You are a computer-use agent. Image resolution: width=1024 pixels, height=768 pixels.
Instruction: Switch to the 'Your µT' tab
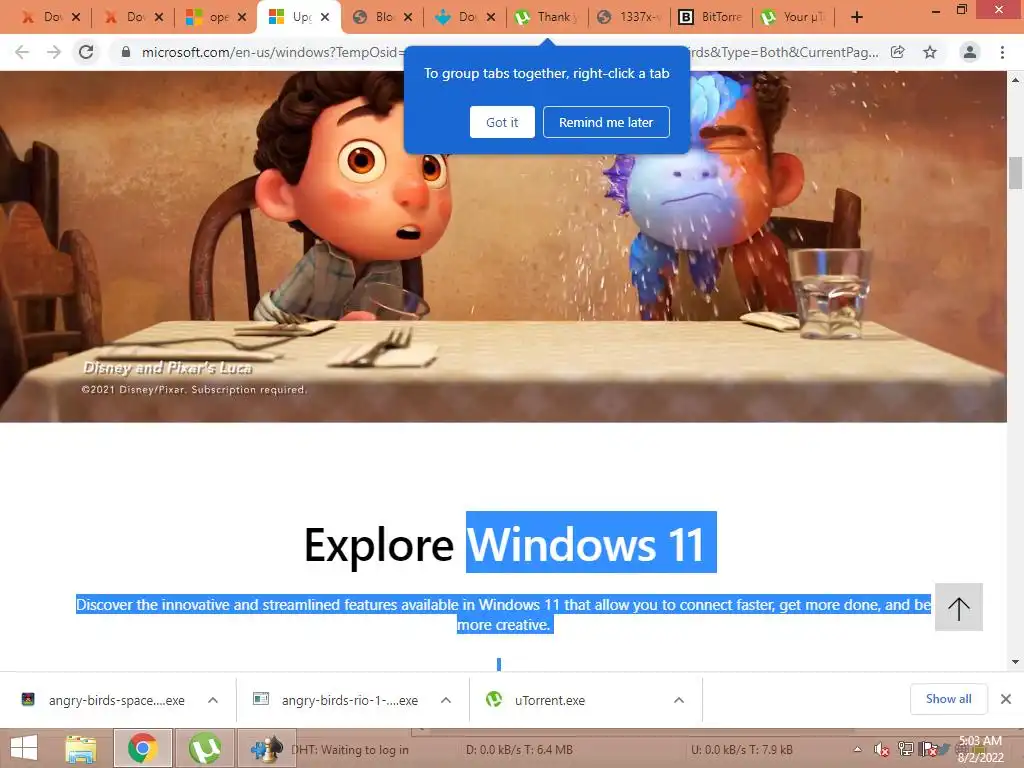(795, 17)
